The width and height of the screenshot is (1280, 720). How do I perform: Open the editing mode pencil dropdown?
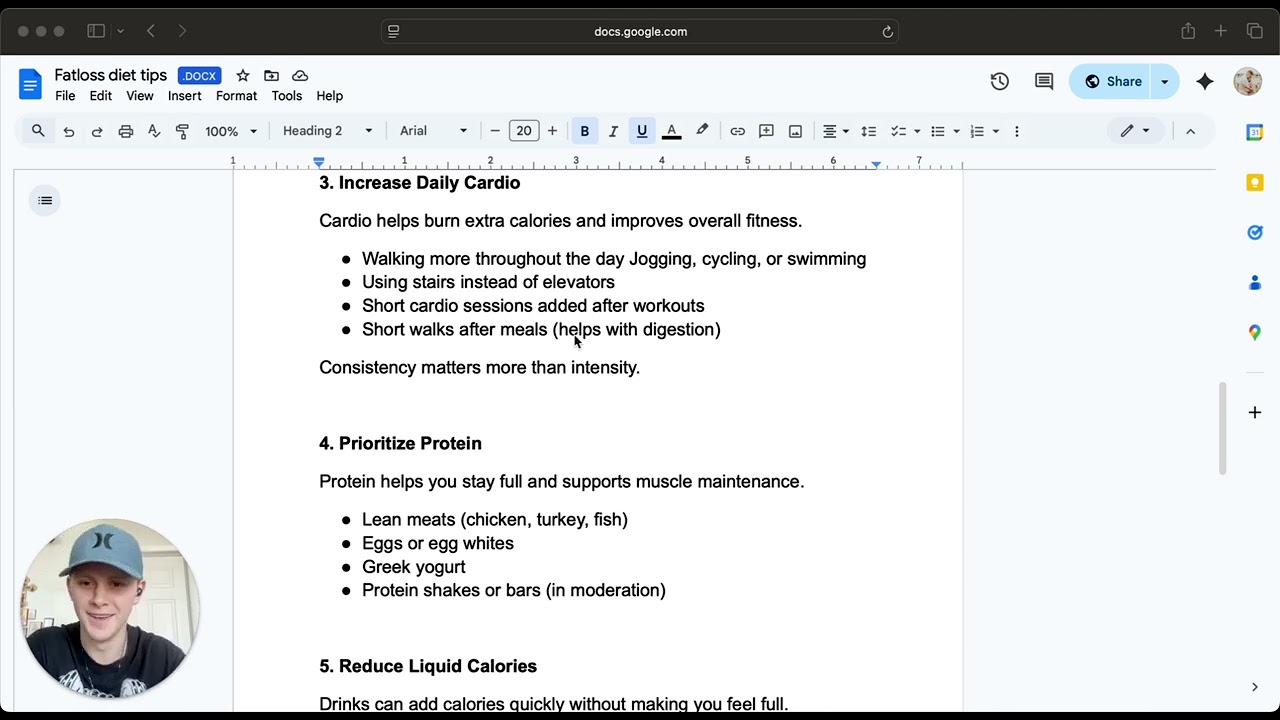1136,131
